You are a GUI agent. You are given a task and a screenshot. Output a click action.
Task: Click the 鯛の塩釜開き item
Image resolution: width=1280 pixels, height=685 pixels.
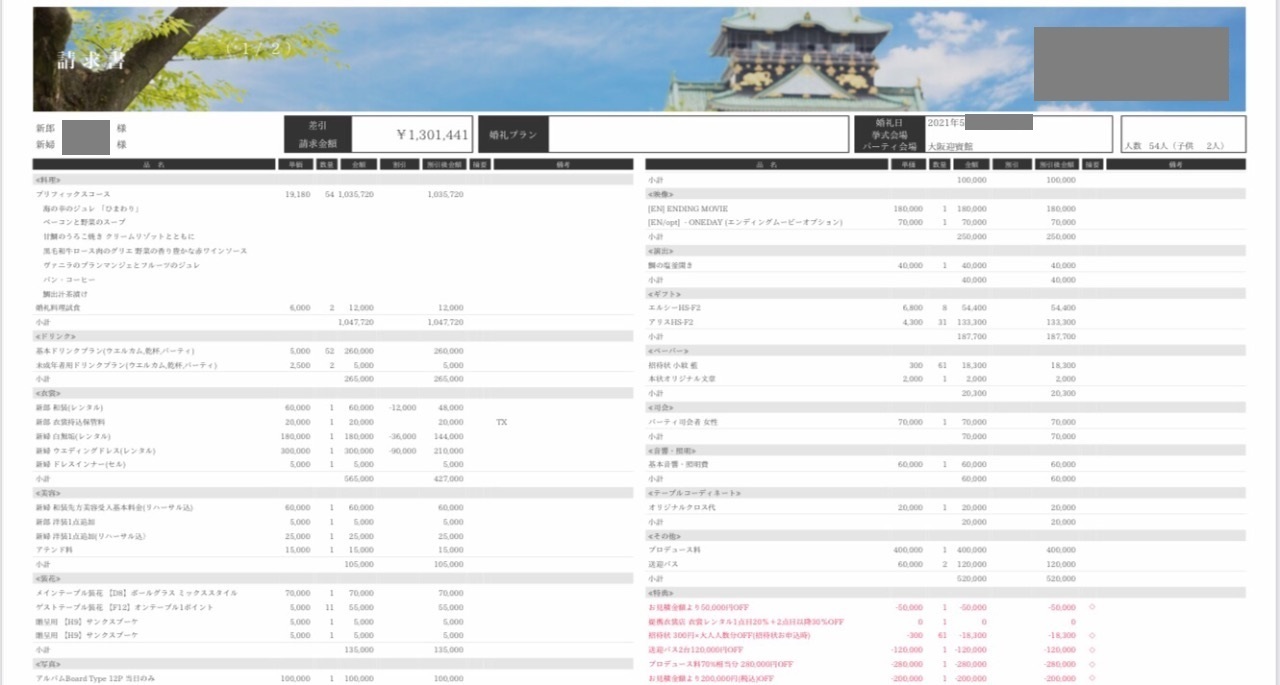[677, 265]
